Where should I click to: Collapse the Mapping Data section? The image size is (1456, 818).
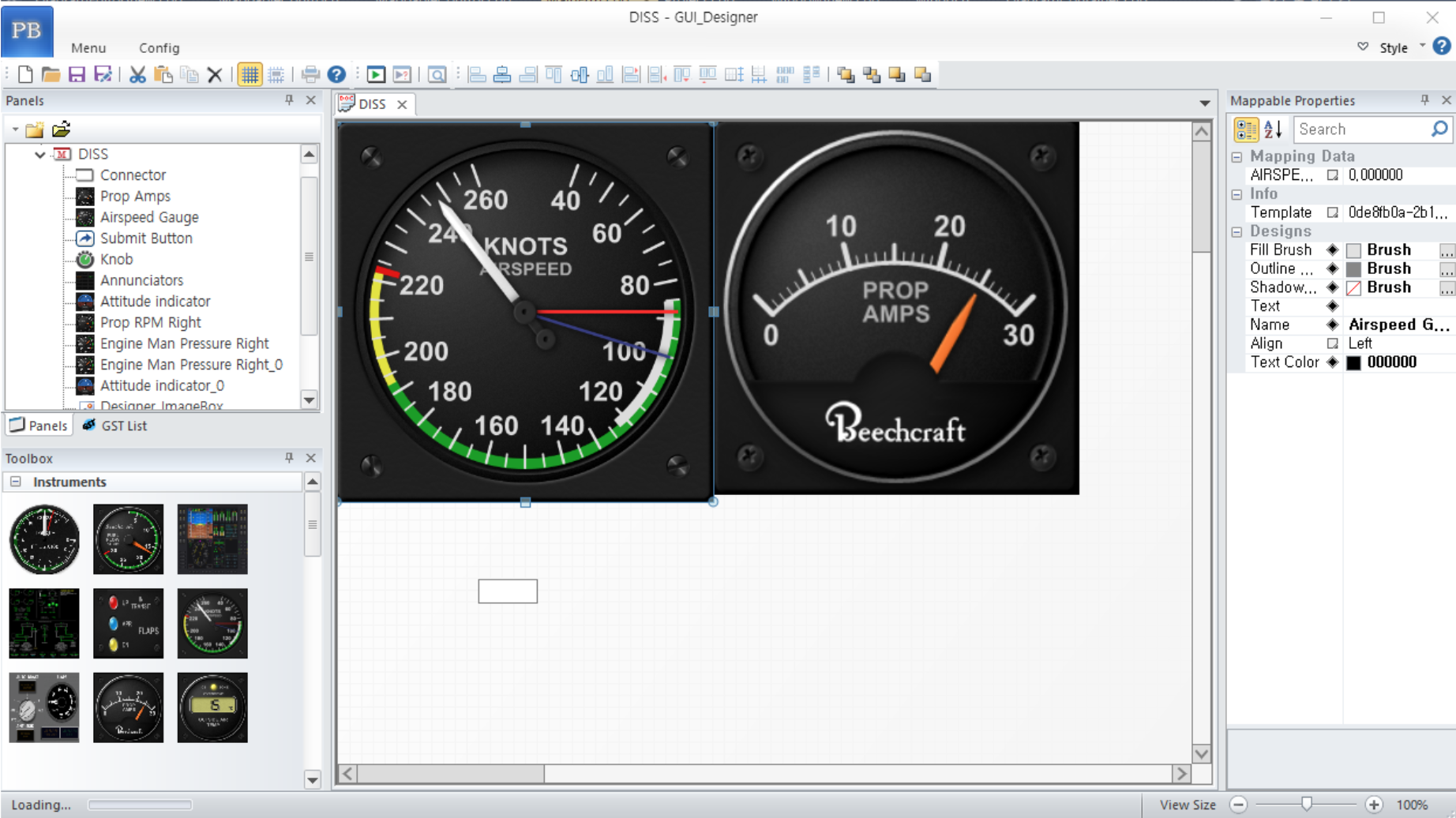[x=1237, y=156]
